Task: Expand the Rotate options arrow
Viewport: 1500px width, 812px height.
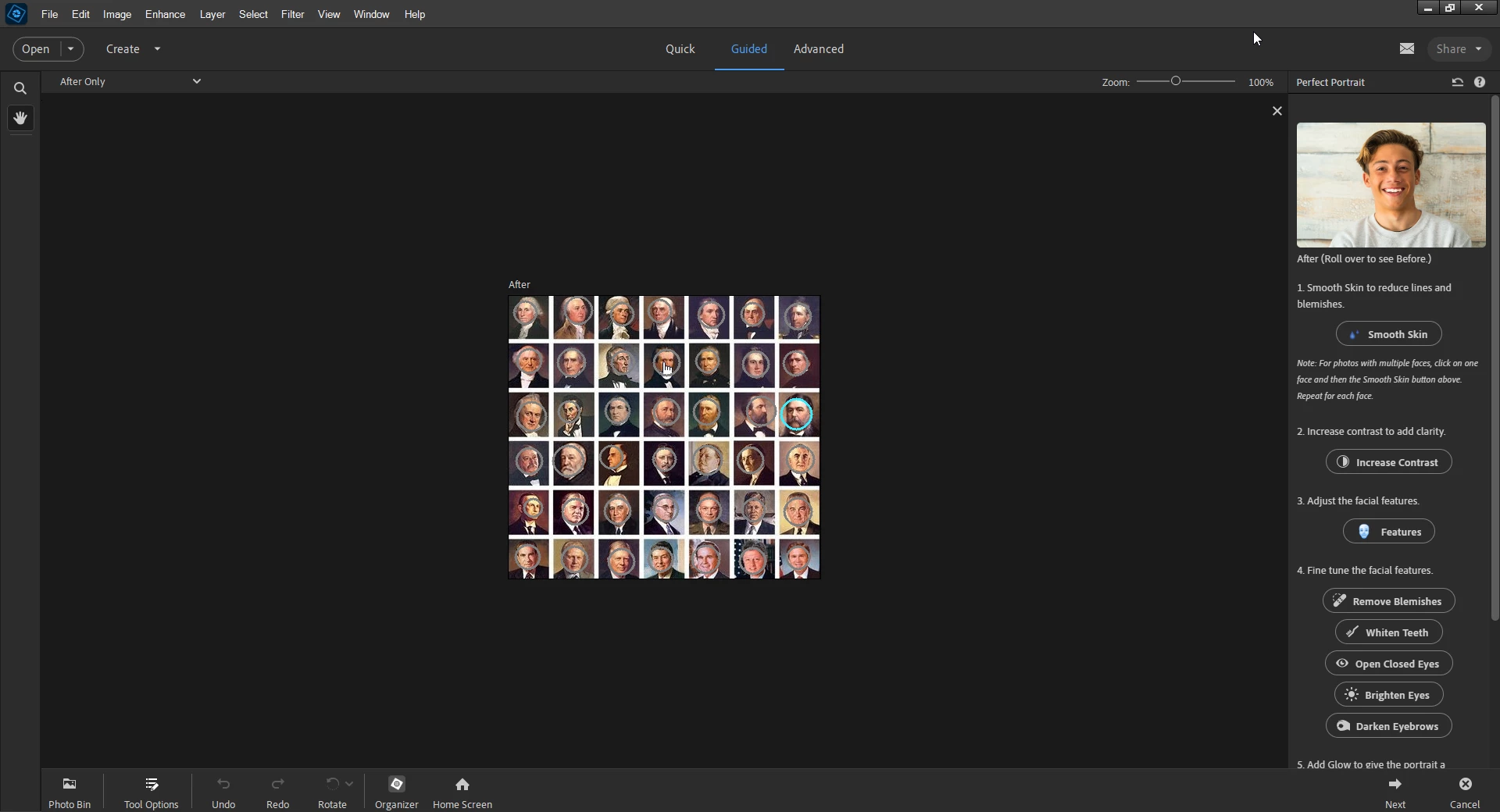Action: pyautogui.click(x=349, y=784)
